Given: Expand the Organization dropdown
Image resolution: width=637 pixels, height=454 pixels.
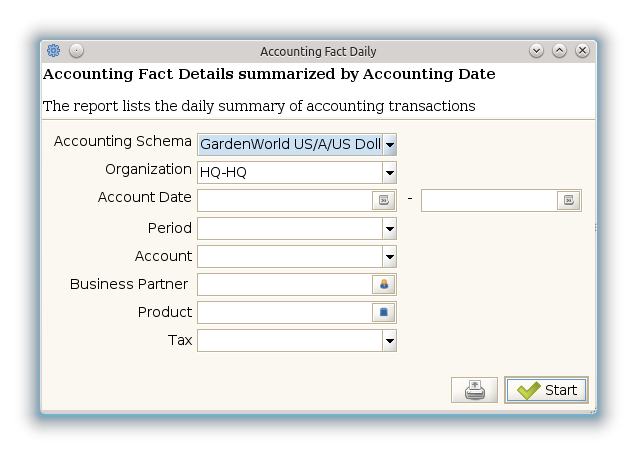Looking at the screenshot, I should click(x=389, y=172).
